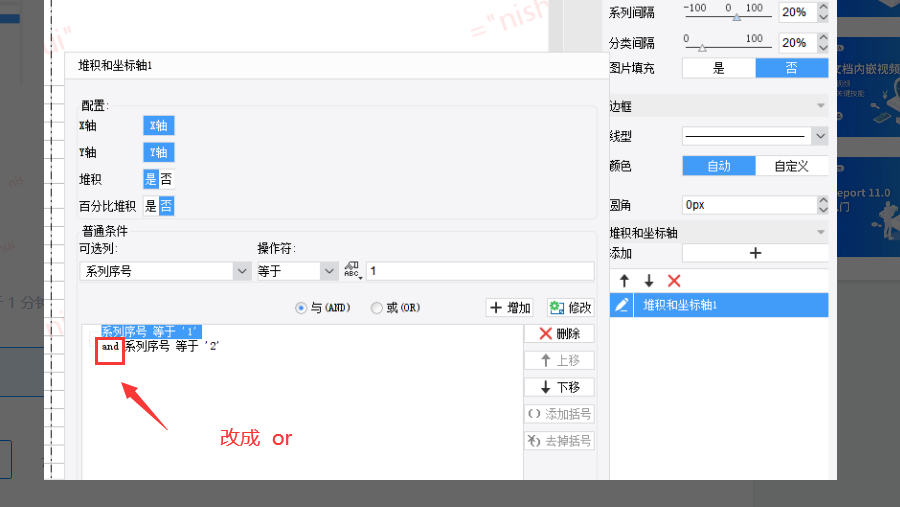
Task: Select the 与 (AND) radio button
Action: (x=301, y=308)
